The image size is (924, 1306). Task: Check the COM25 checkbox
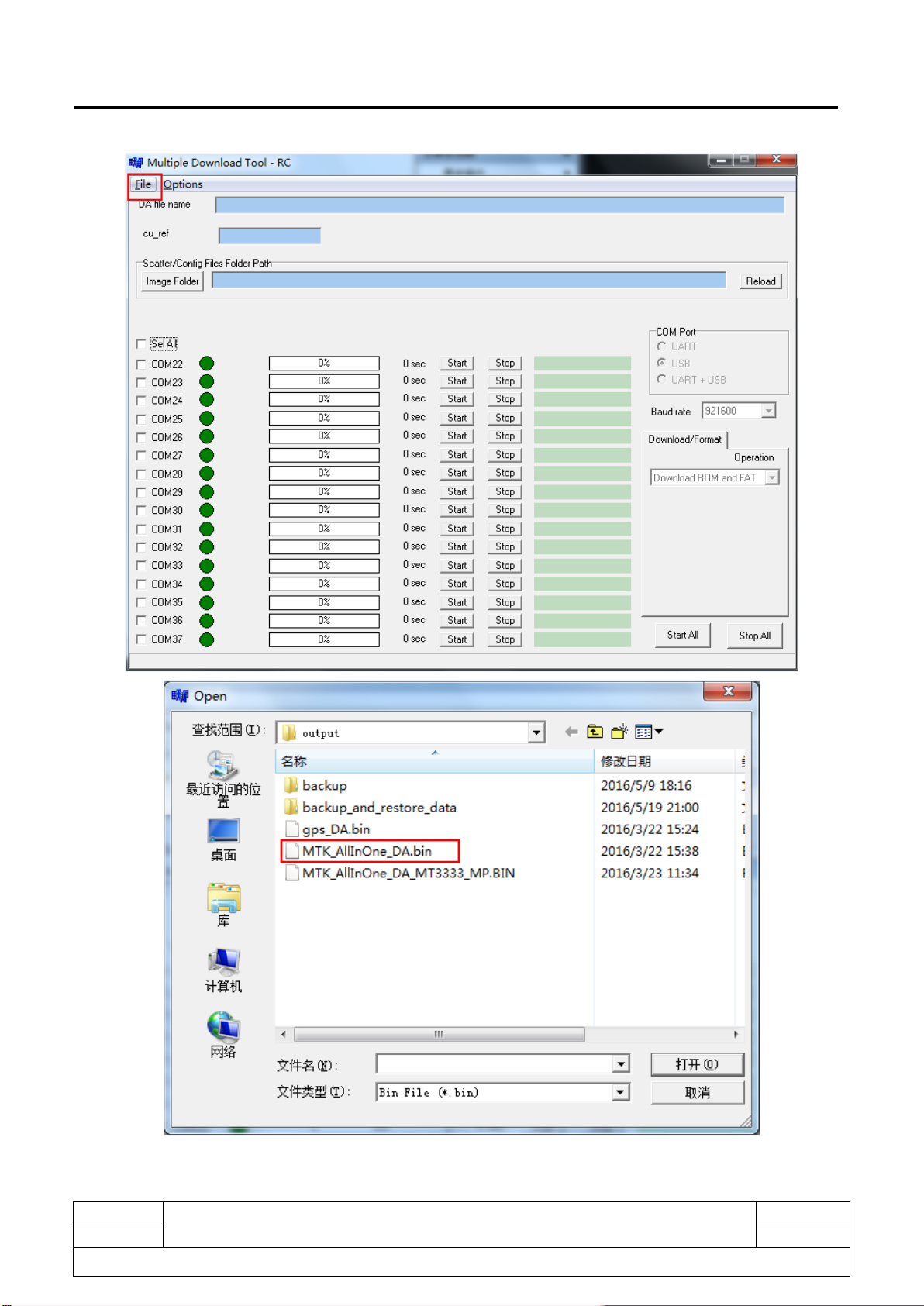(141, 419)
